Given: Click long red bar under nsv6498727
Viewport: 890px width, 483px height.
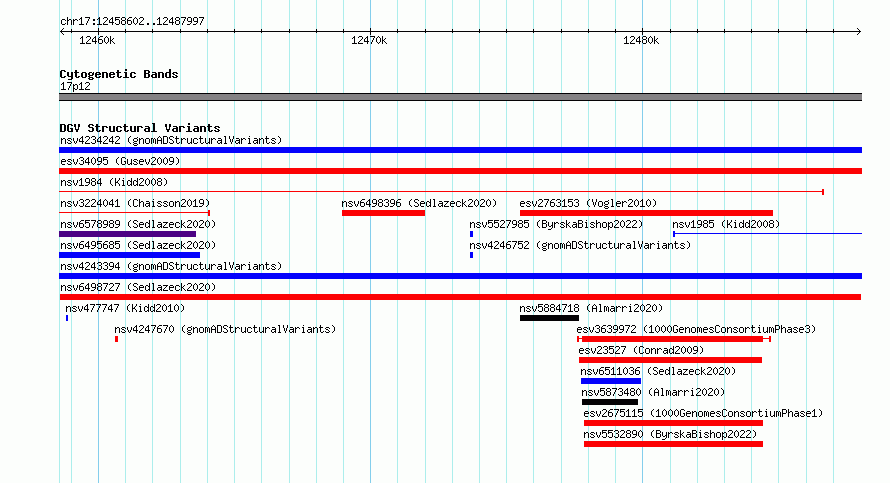Looking at the screenshot, I should click(460, 297).
